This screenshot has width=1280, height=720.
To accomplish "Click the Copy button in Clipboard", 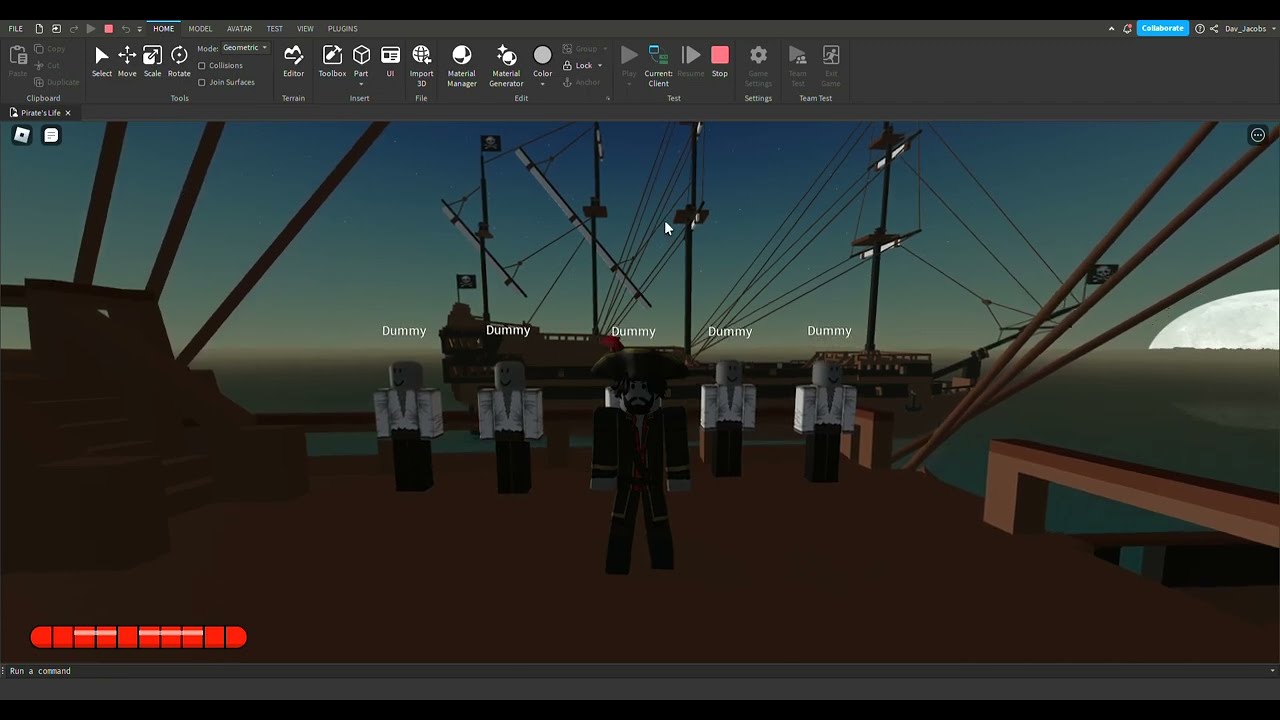I will (x=49, y=49).
